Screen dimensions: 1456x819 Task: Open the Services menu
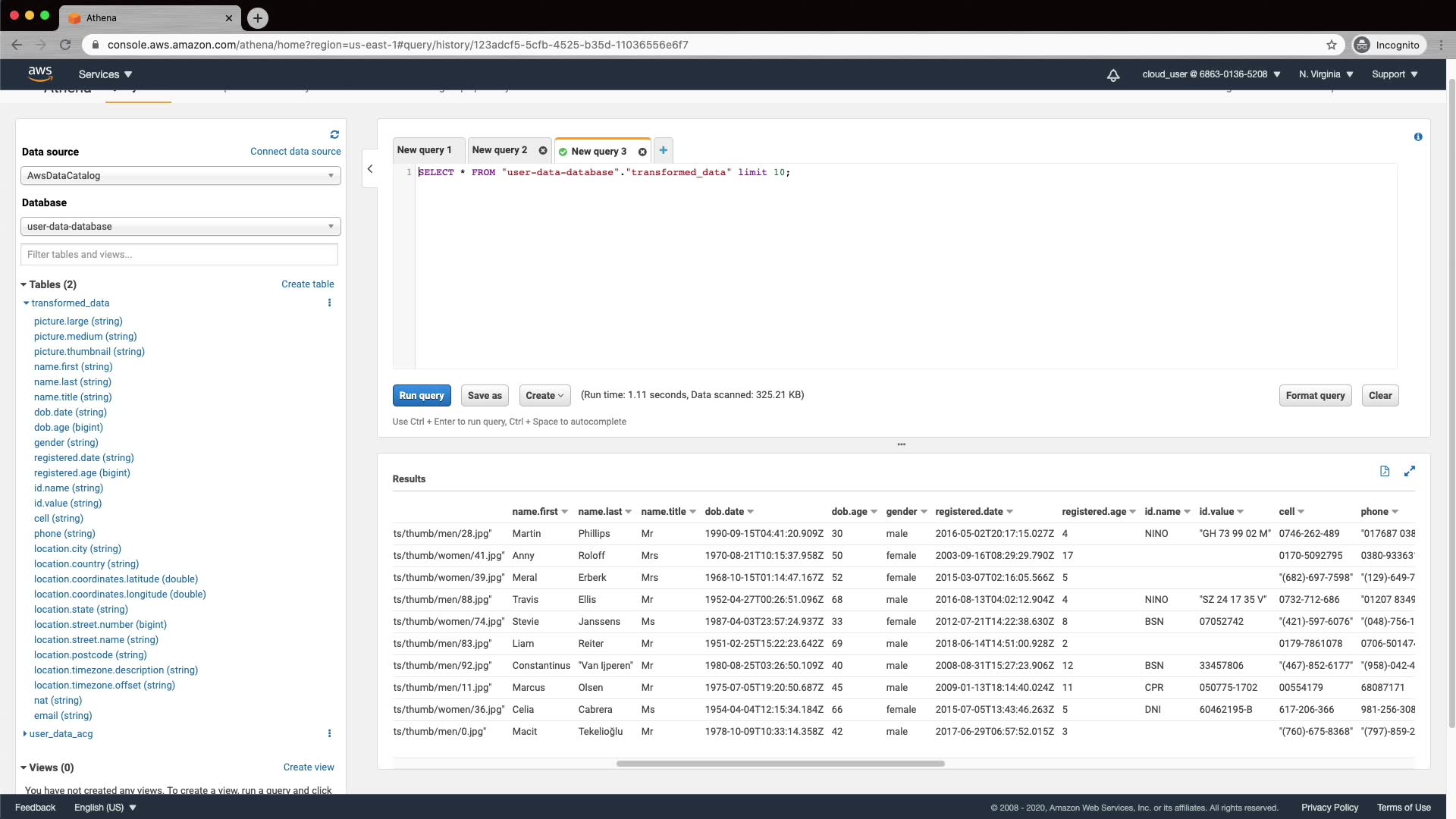click(x=105, y=74)
